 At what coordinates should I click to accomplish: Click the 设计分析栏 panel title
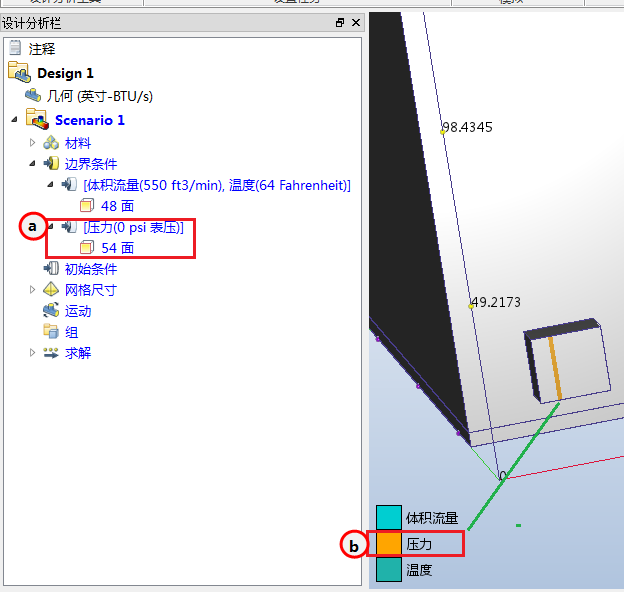pyautogui.click(x=31, y=23)
